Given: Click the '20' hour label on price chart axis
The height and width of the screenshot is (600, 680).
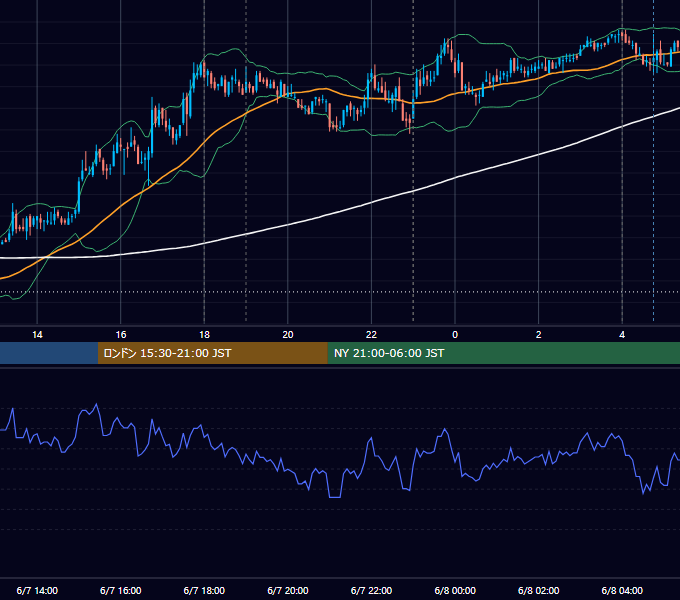Looking at the screenshot, I should click(288, 335).
